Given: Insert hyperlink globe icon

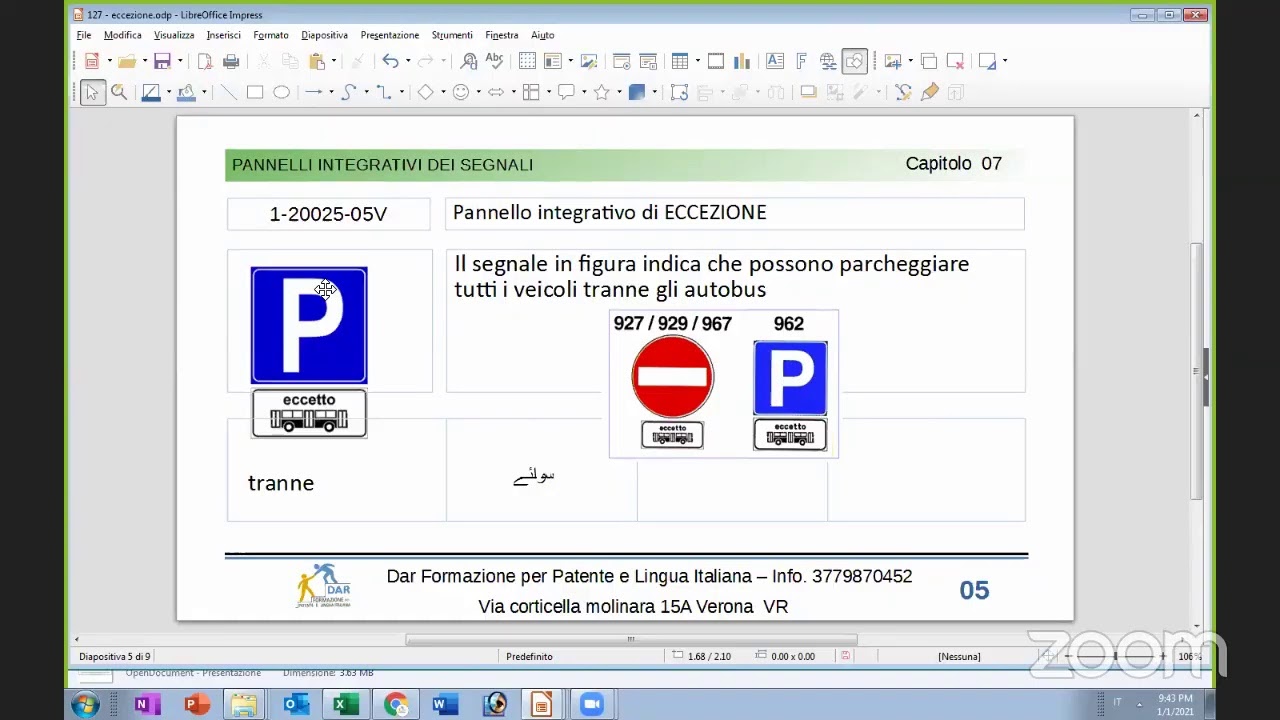Looking at the screenshot, I should [x=828, y=61].
